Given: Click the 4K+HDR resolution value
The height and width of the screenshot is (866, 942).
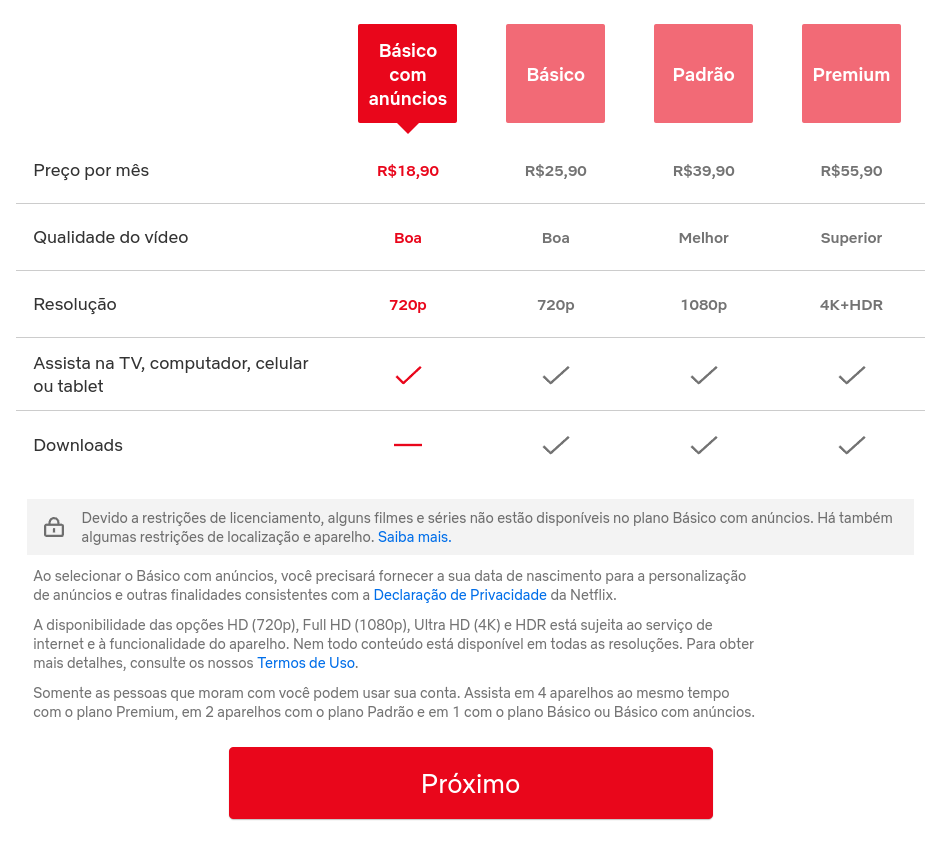Looking at the screenshot, I should 851,305.
